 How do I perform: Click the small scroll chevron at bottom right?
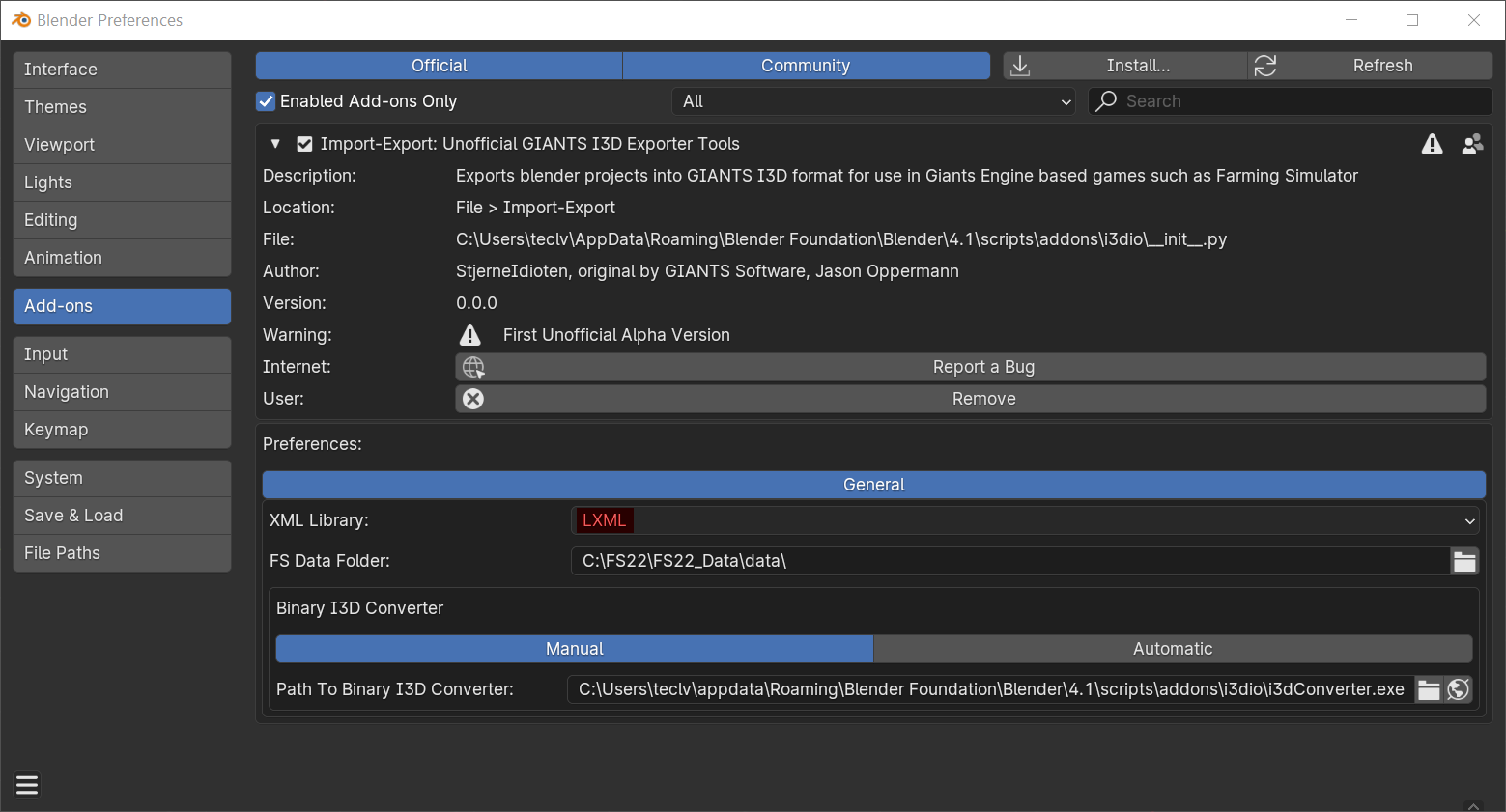pyautogui.click(x=1473, y=805)
